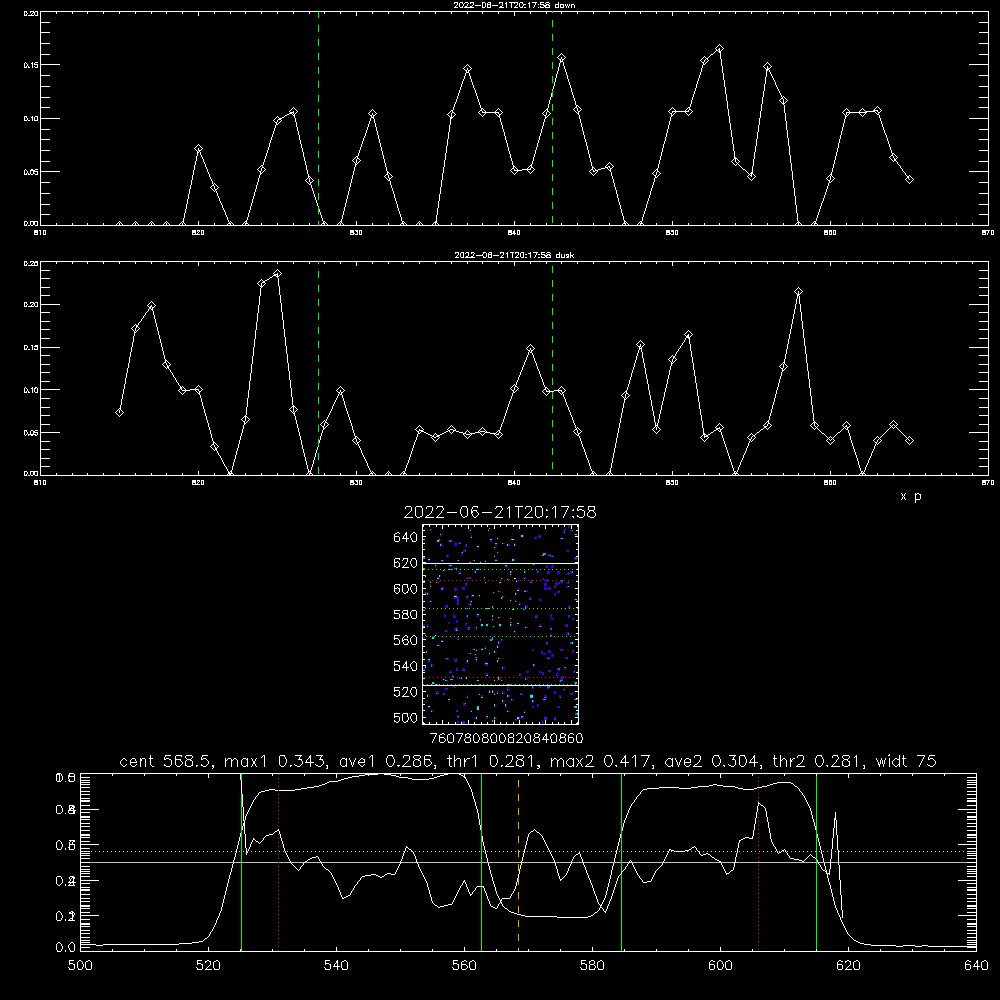Click the highest diamond marker in dusk plot

coord(277,274)
